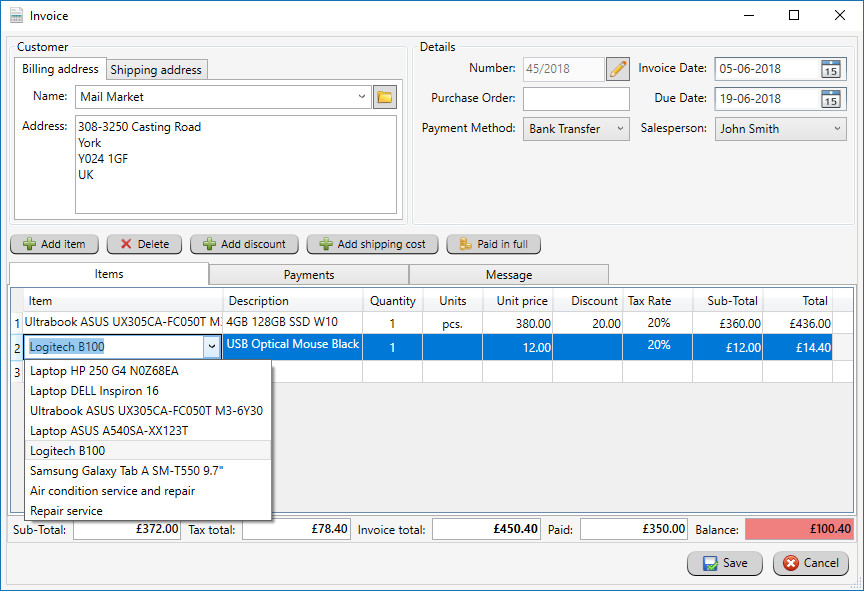Viewport: 864px width, 591px height.
Task: Click the Delete button
Action: coord(144,244)
